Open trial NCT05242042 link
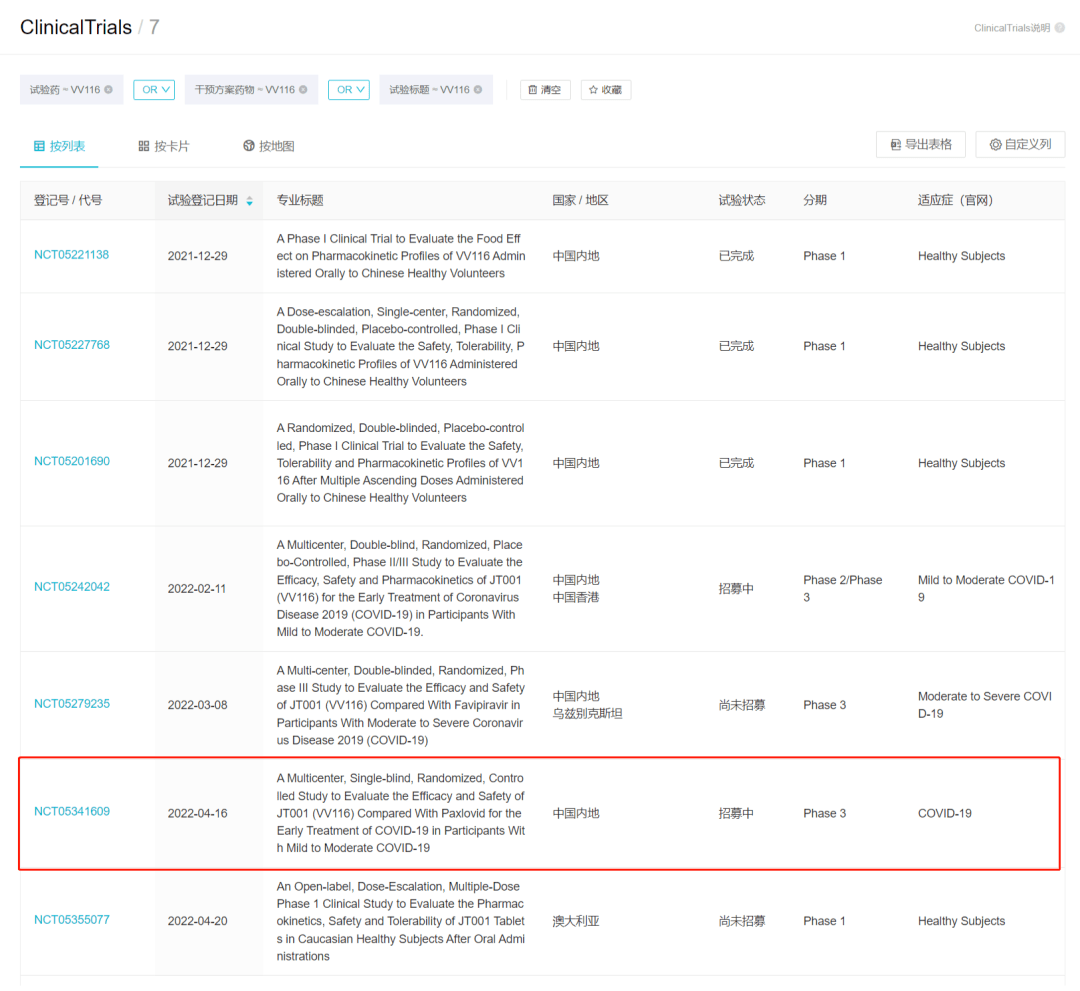The width and height of the screenshot is (1080, 991). coord(72,587)
